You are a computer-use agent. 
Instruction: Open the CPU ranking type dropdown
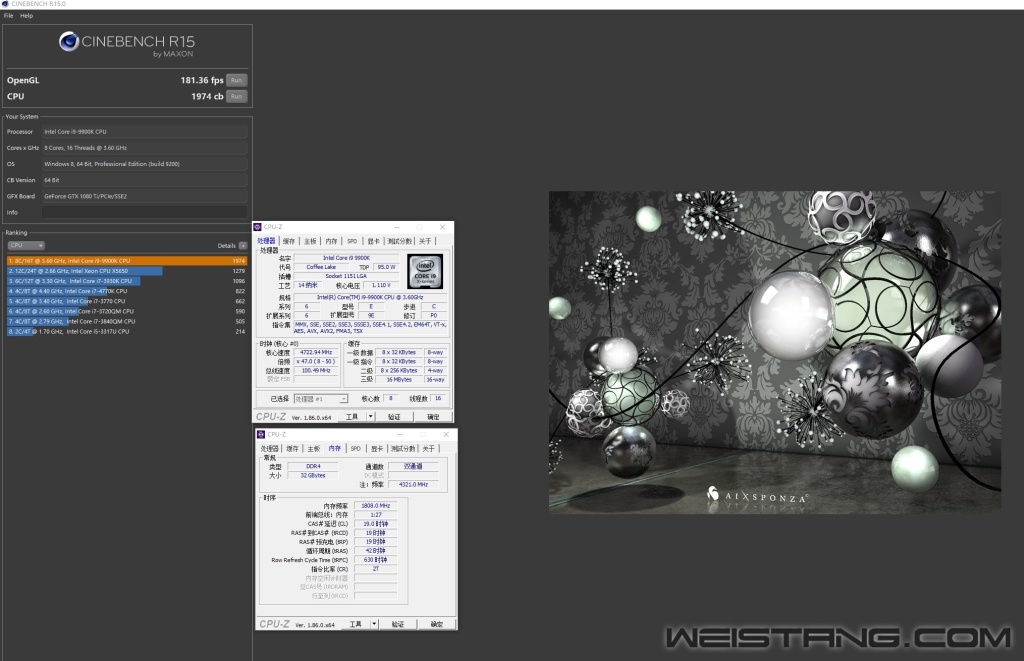26,246
